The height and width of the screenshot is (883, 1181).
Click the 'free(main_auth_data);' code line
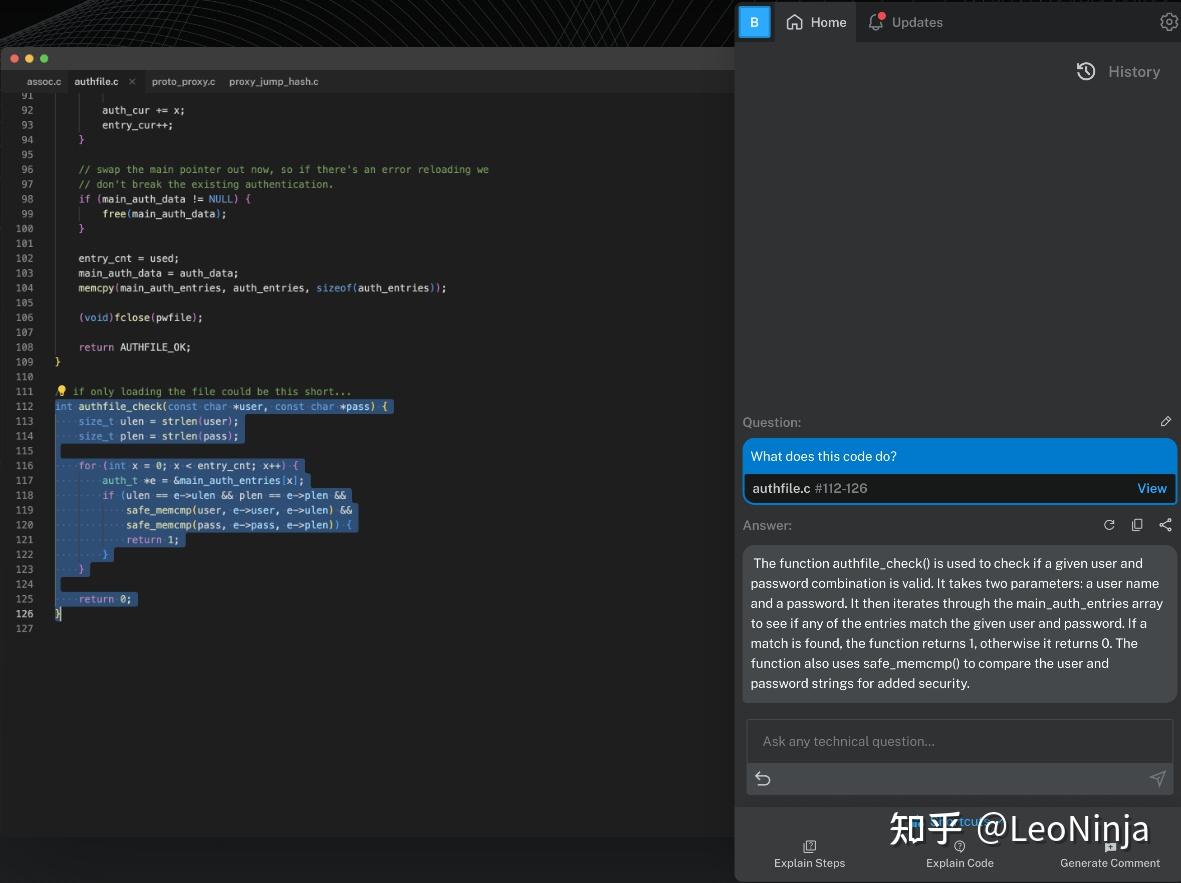click(164, 214)
